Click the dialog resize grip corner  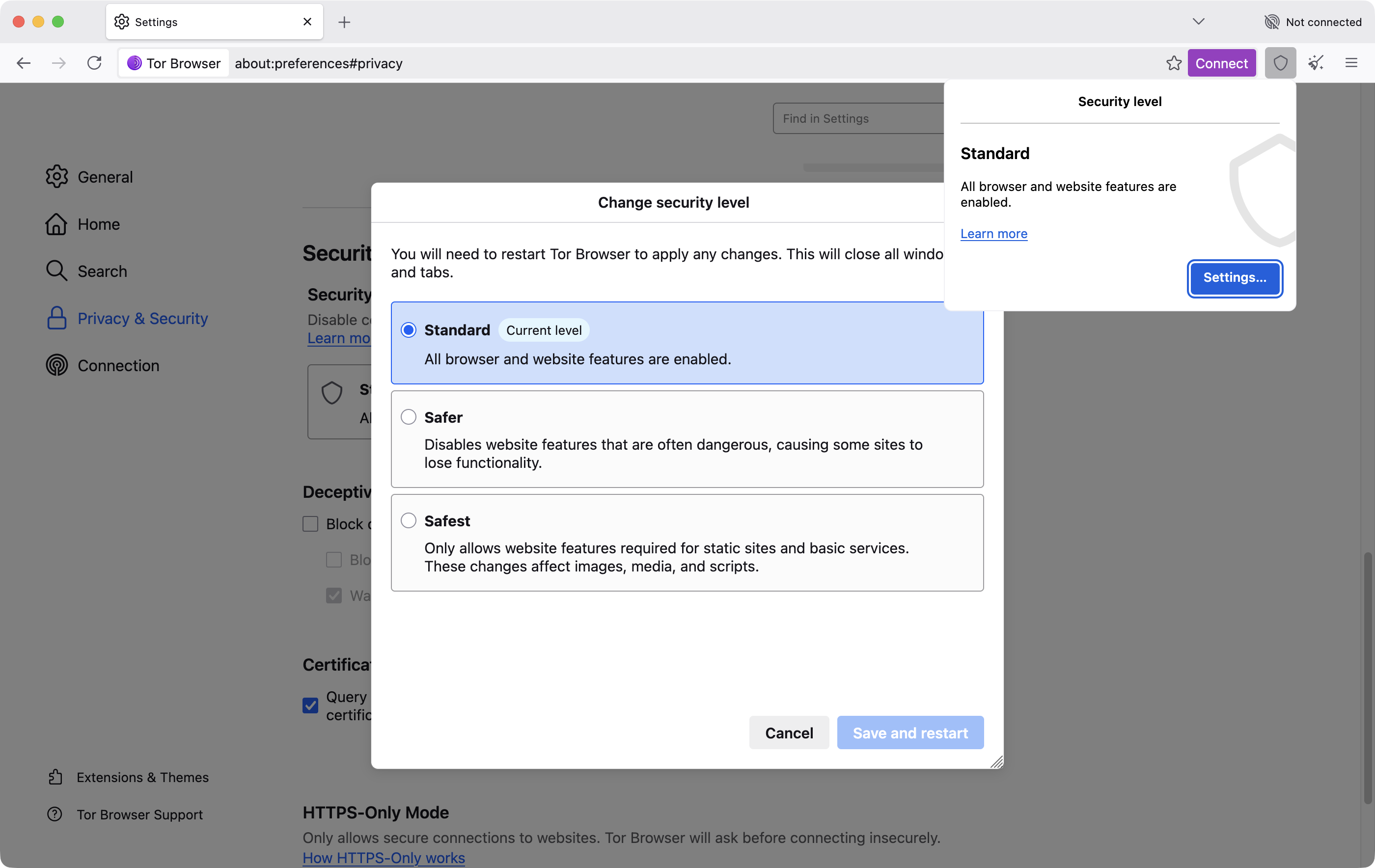click(996, 762)
